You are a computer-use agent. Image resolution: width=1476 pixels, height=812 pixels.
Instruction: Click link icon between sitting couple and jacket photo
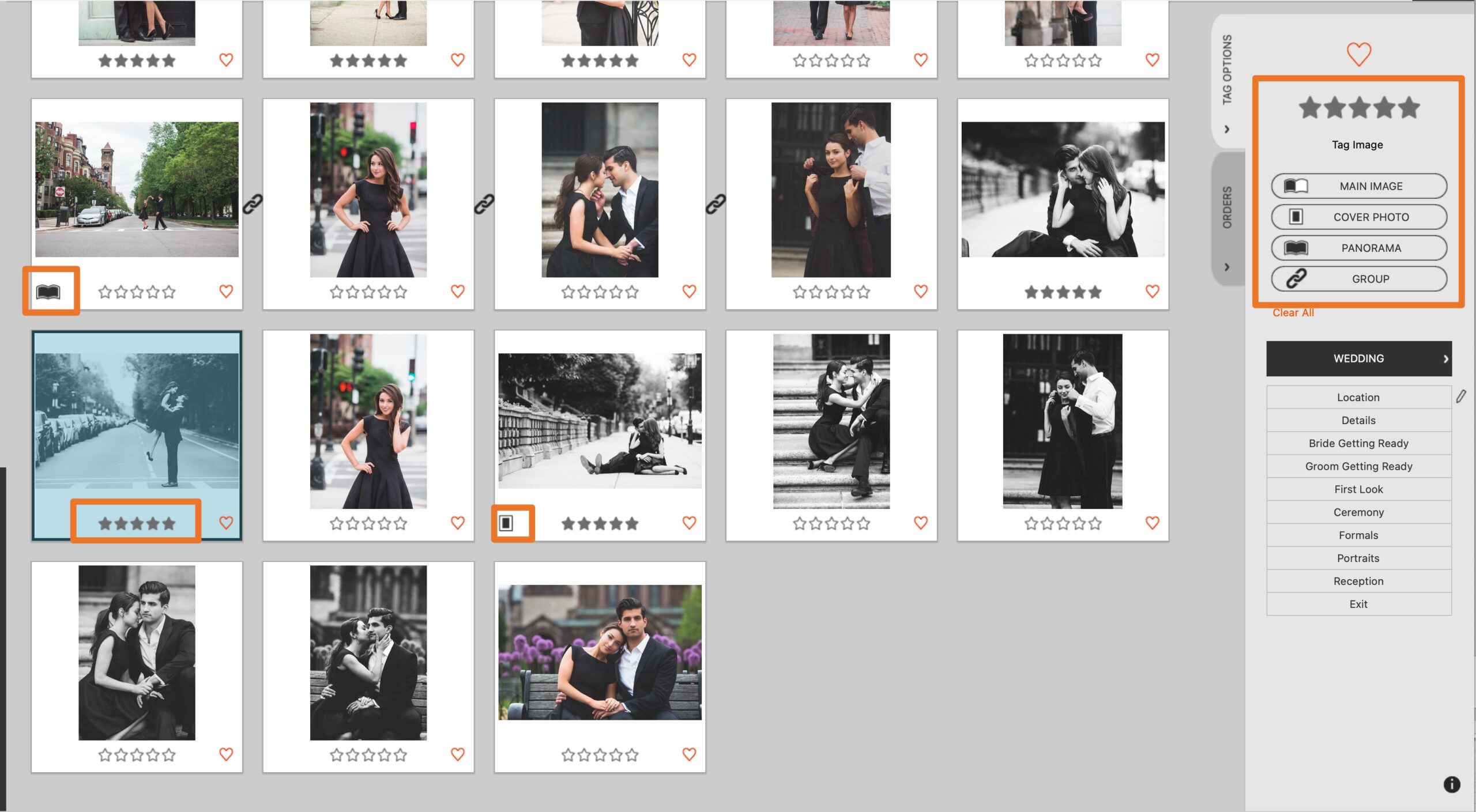pyautogui.click(x=716, y=203)
